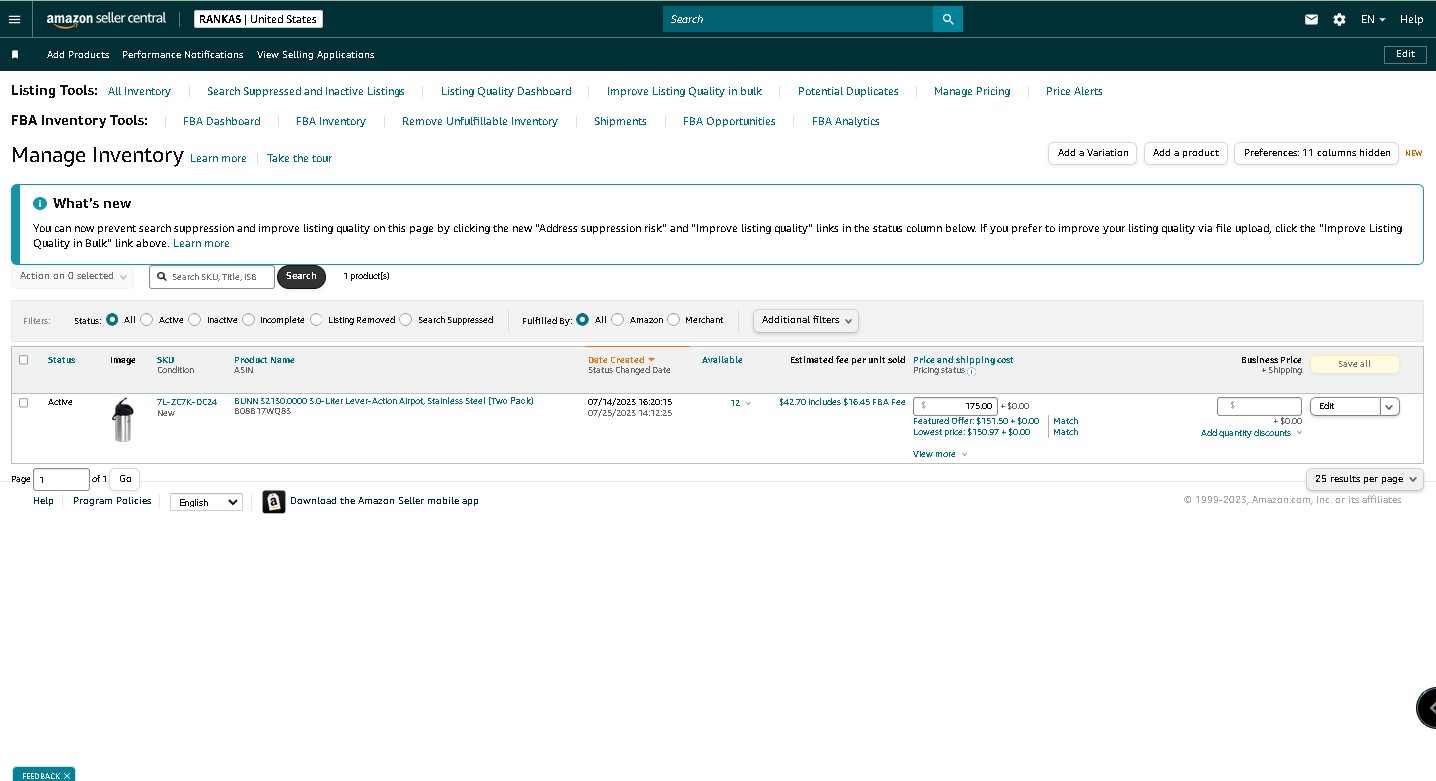Click the Search button next to SKU field
The width and height of the screenshot is (1436, 781).
(x=301, y=276)
